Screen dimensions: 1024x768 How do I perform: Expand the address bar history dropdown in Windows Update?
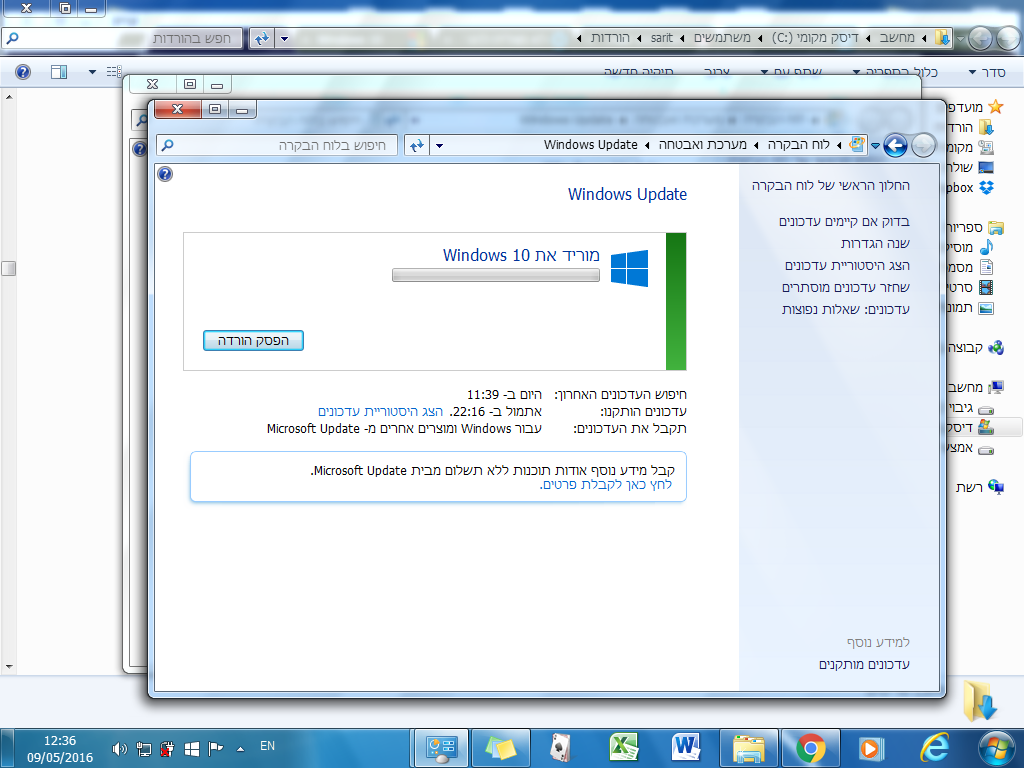pyautogui.click(x=440, y=146)
